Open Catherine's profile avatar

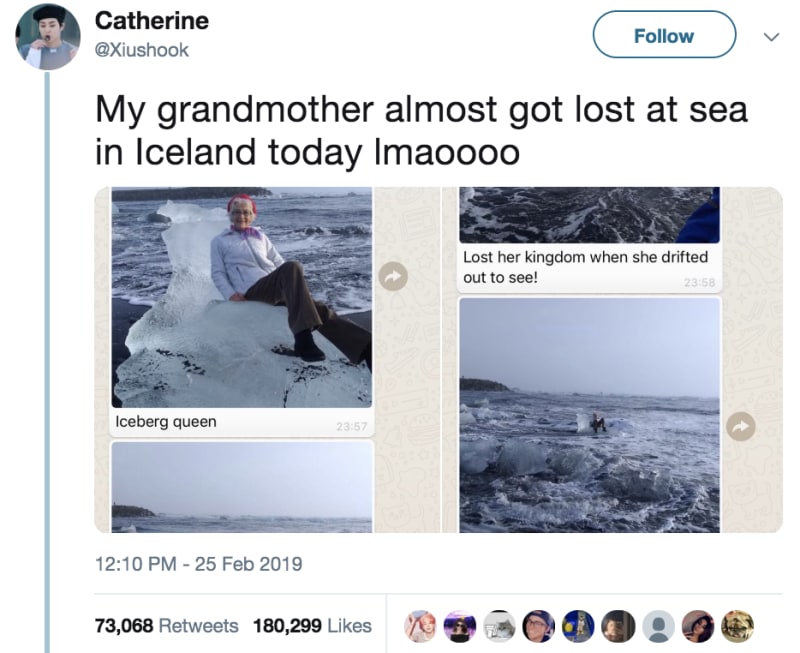pyautogui.click(x=48, y=37)
